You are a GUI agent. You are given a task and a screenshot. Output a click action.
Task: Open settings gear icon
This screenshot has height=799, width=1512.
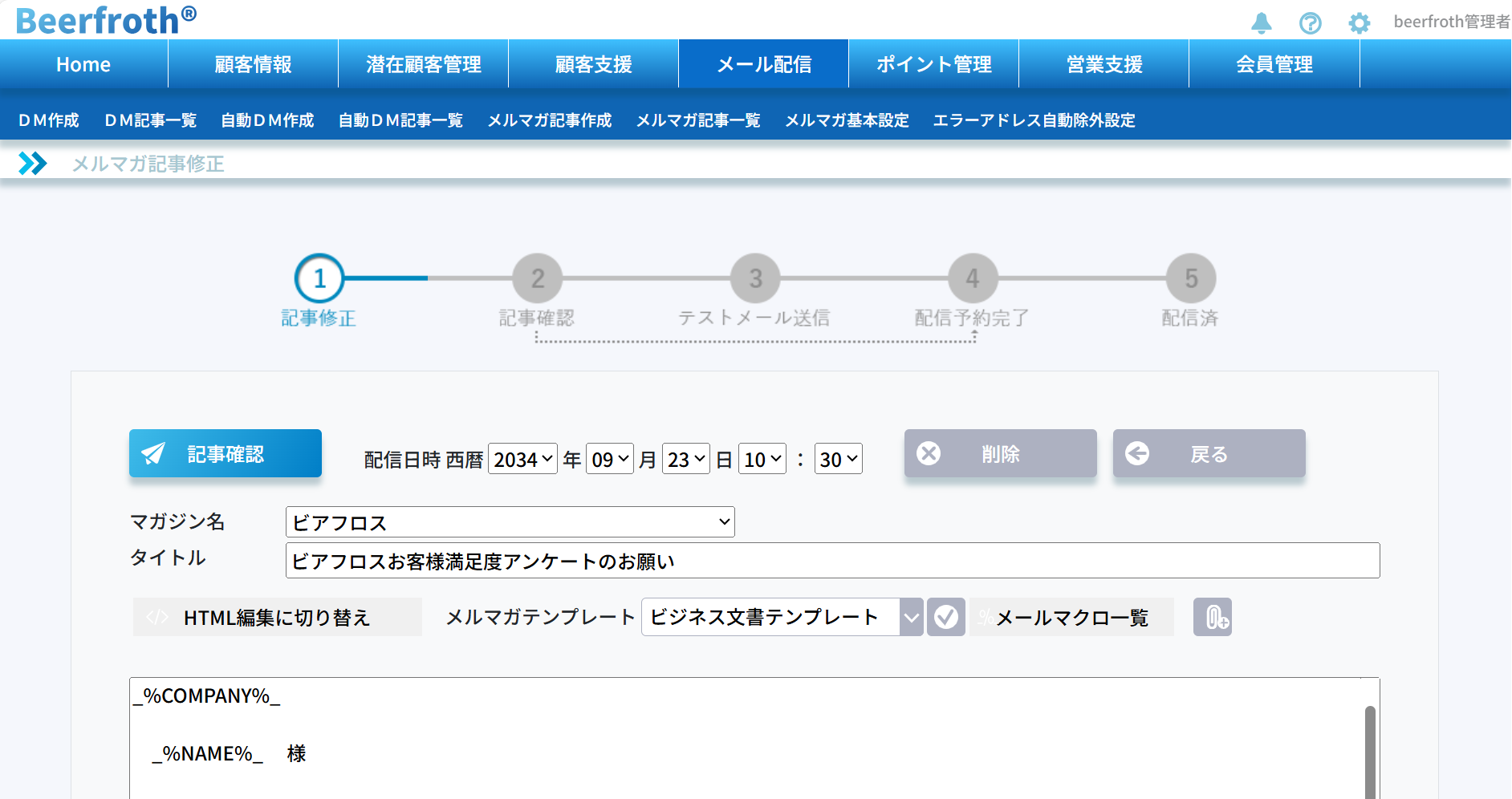click(1359, 22)
